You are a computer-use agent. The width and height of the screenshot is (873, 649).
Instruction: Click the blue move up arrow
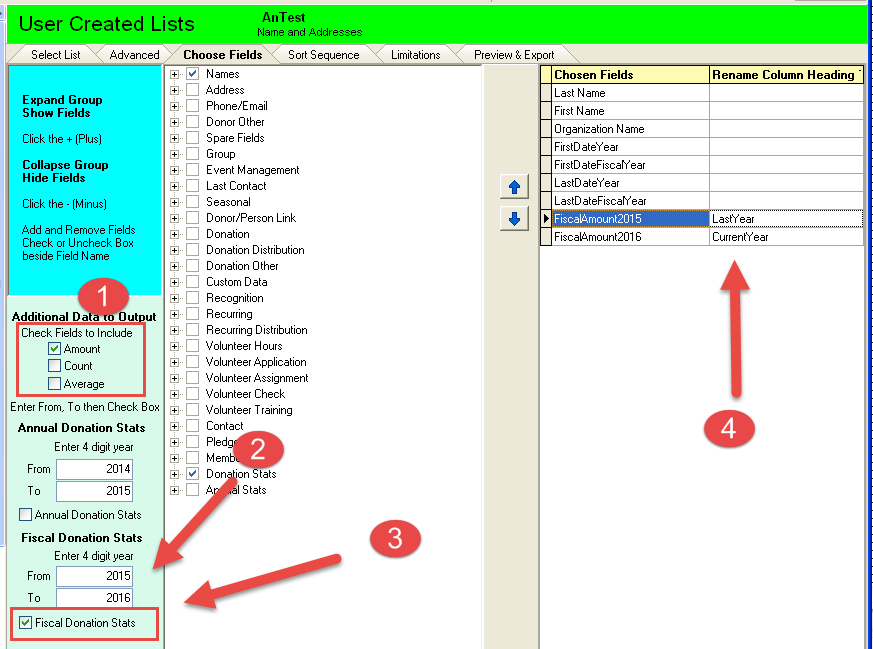click(x=514, y=187)
